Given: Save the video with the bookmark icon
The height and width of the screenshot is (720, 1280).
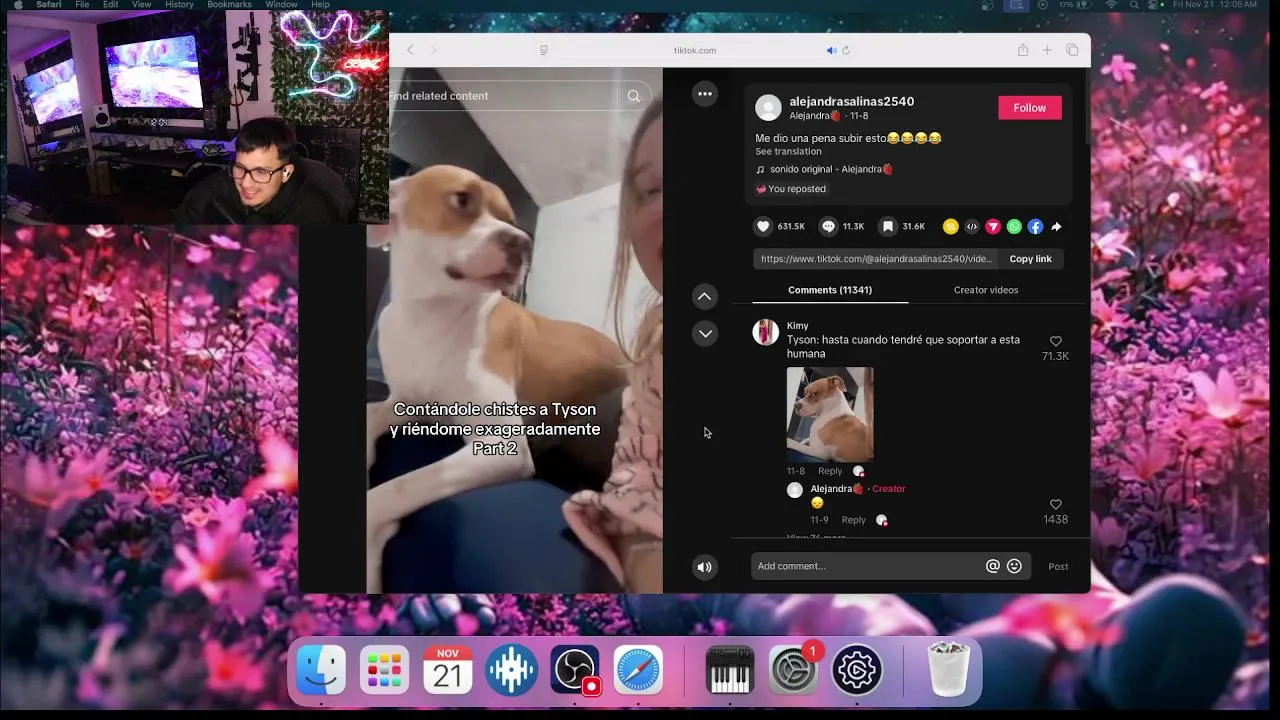Looking at the screenshot, I should (x=887, y=227).
